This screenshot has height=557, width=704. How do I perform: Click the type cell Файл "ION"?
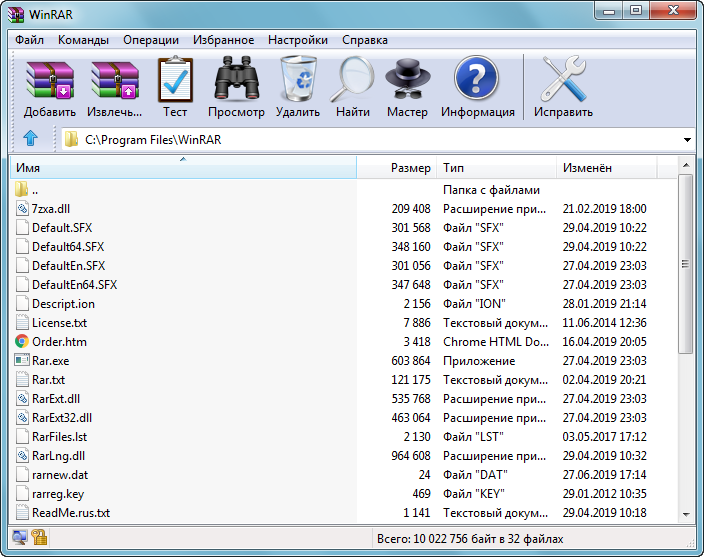coord(474,304)
